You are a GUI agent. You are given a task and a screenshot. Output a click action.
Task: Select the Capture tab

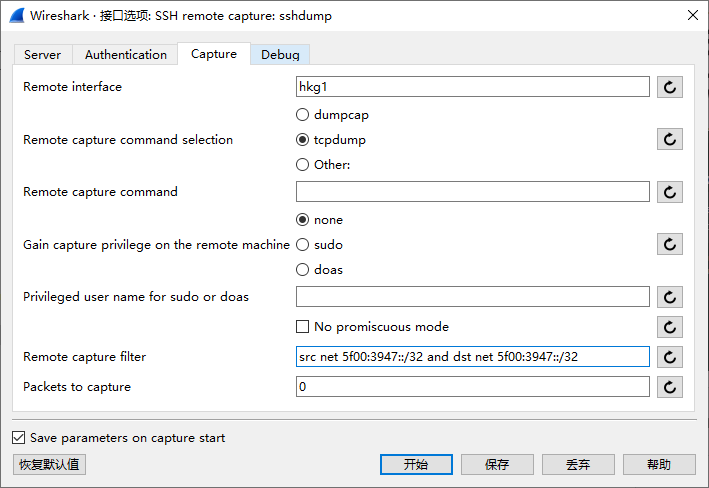coord(214,54)
